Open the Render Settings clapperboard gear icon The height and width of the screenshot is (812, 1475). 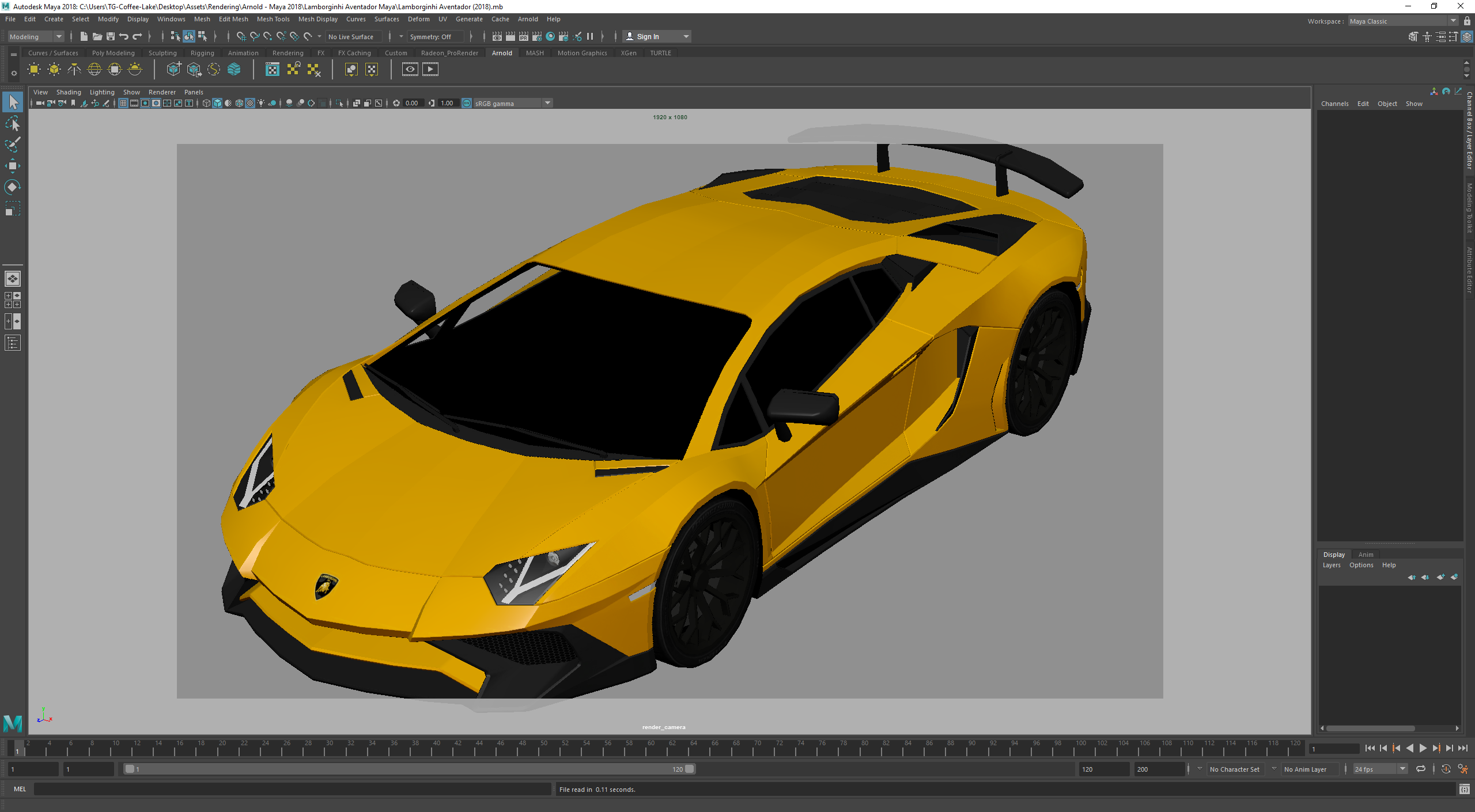pos(537,36)
